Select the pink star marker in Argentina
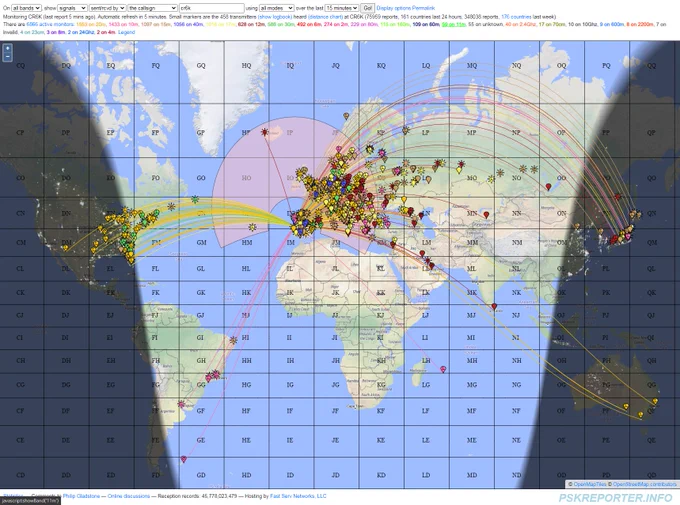 (x=181, y=404)
